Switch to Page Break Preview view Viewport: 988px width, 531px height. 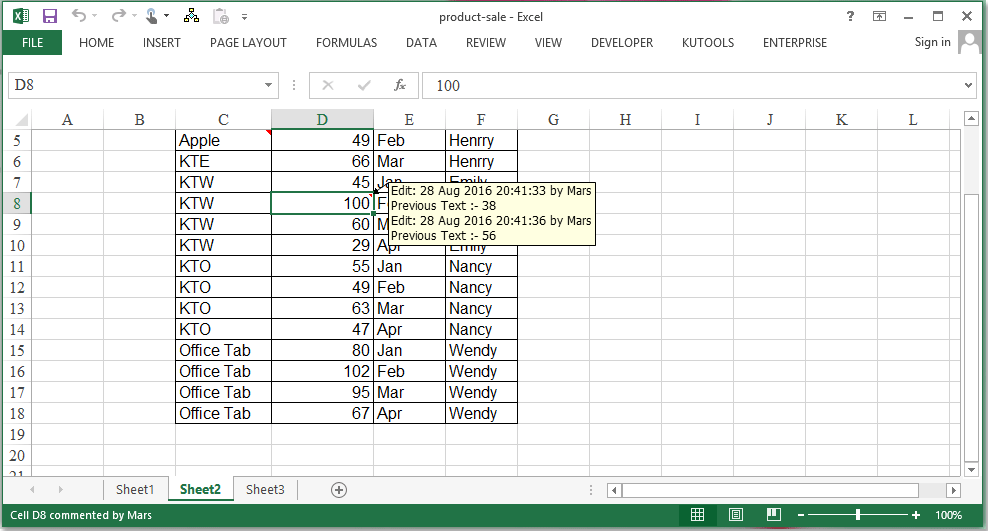[x=772, y=515]
